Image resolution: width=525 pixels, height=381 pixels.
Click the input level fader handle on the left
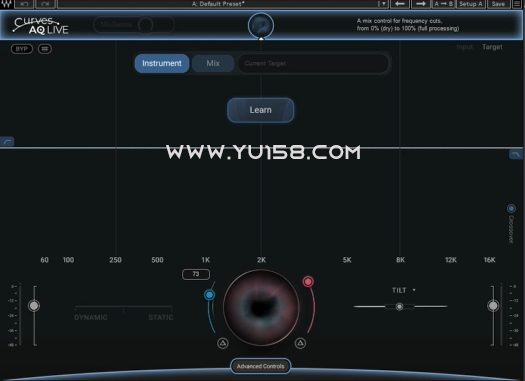[x=34, y=306]
